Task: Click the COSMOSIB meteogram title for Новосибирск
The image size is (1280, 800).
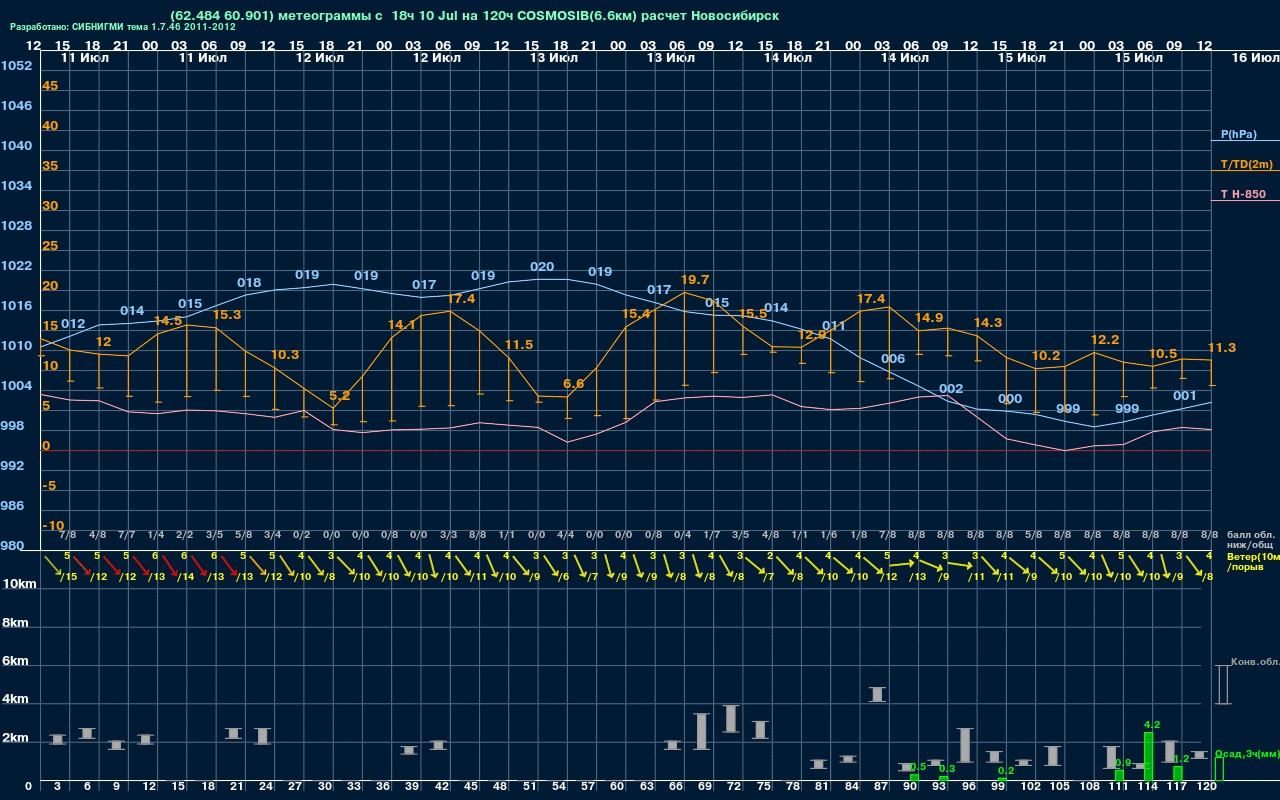Action: click(475, 16)
